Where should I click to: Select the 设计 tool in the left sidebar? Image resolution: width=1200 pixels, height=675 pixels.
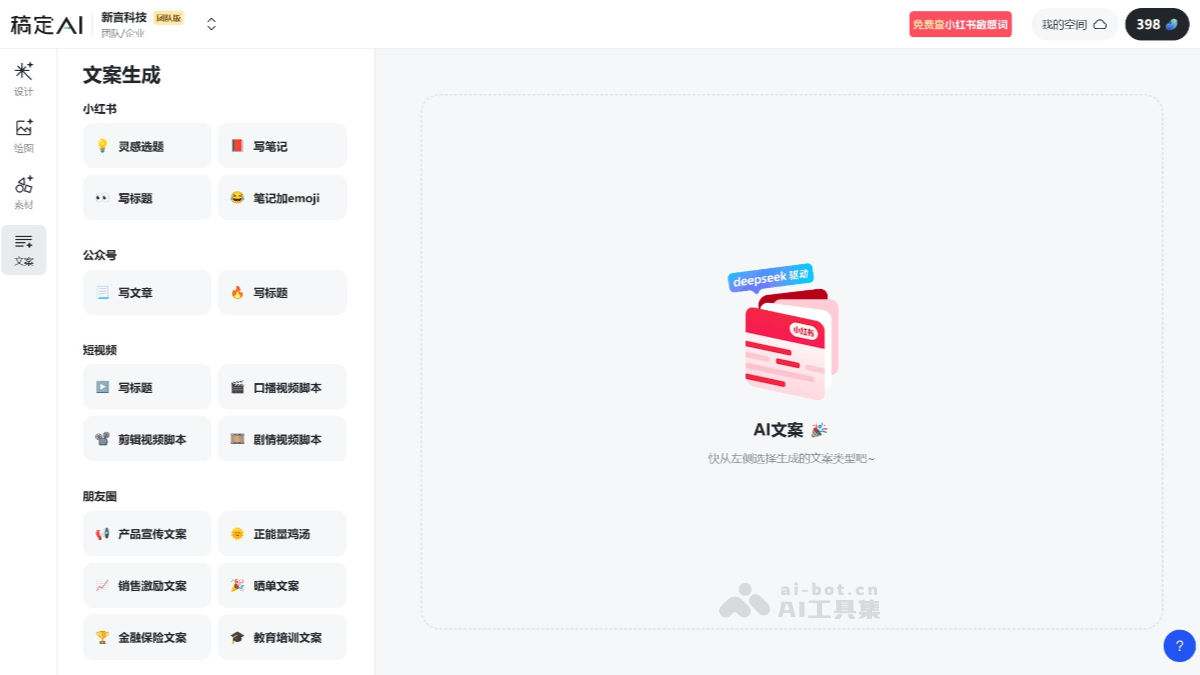click(24, 76)
